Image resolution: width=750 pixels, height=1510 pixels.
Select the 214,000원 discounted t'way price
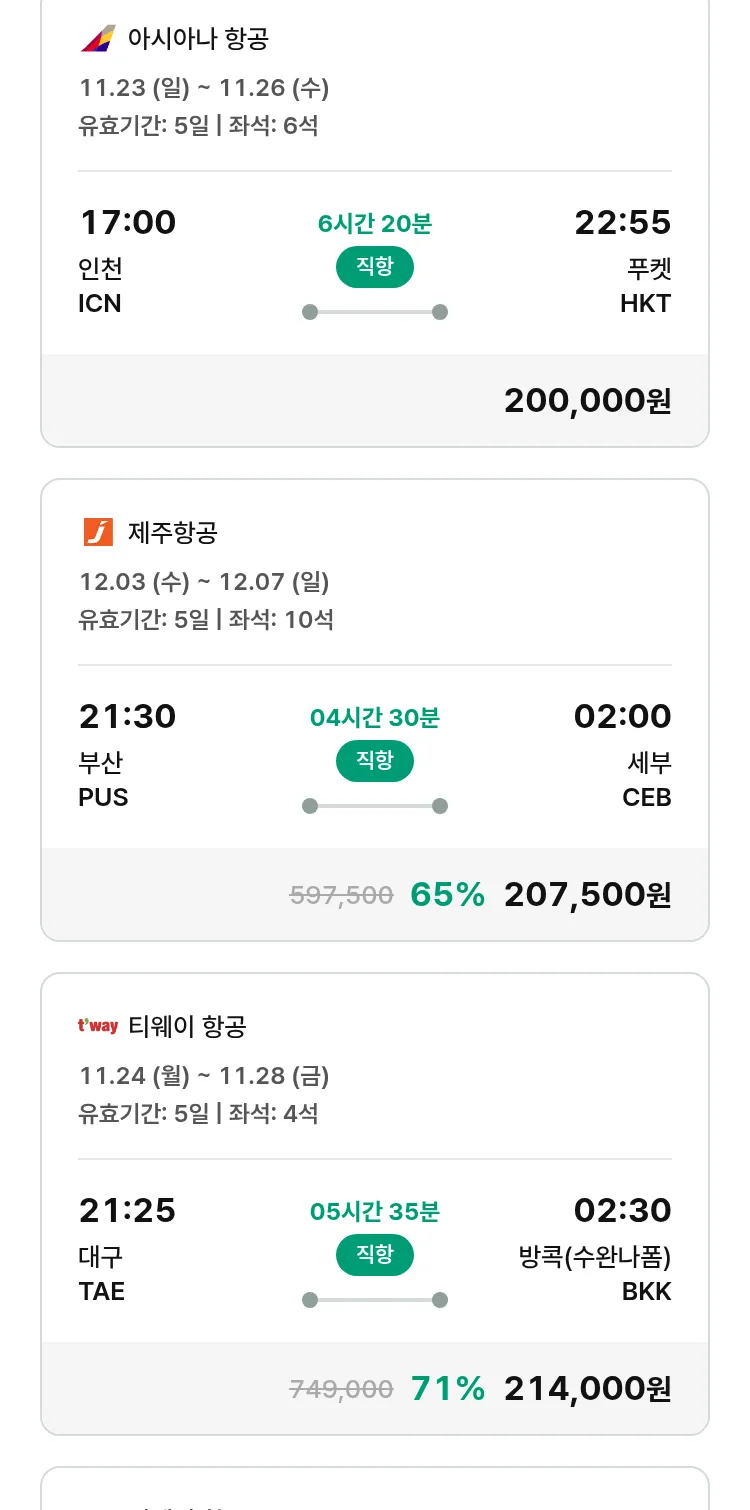(587, 1389)
